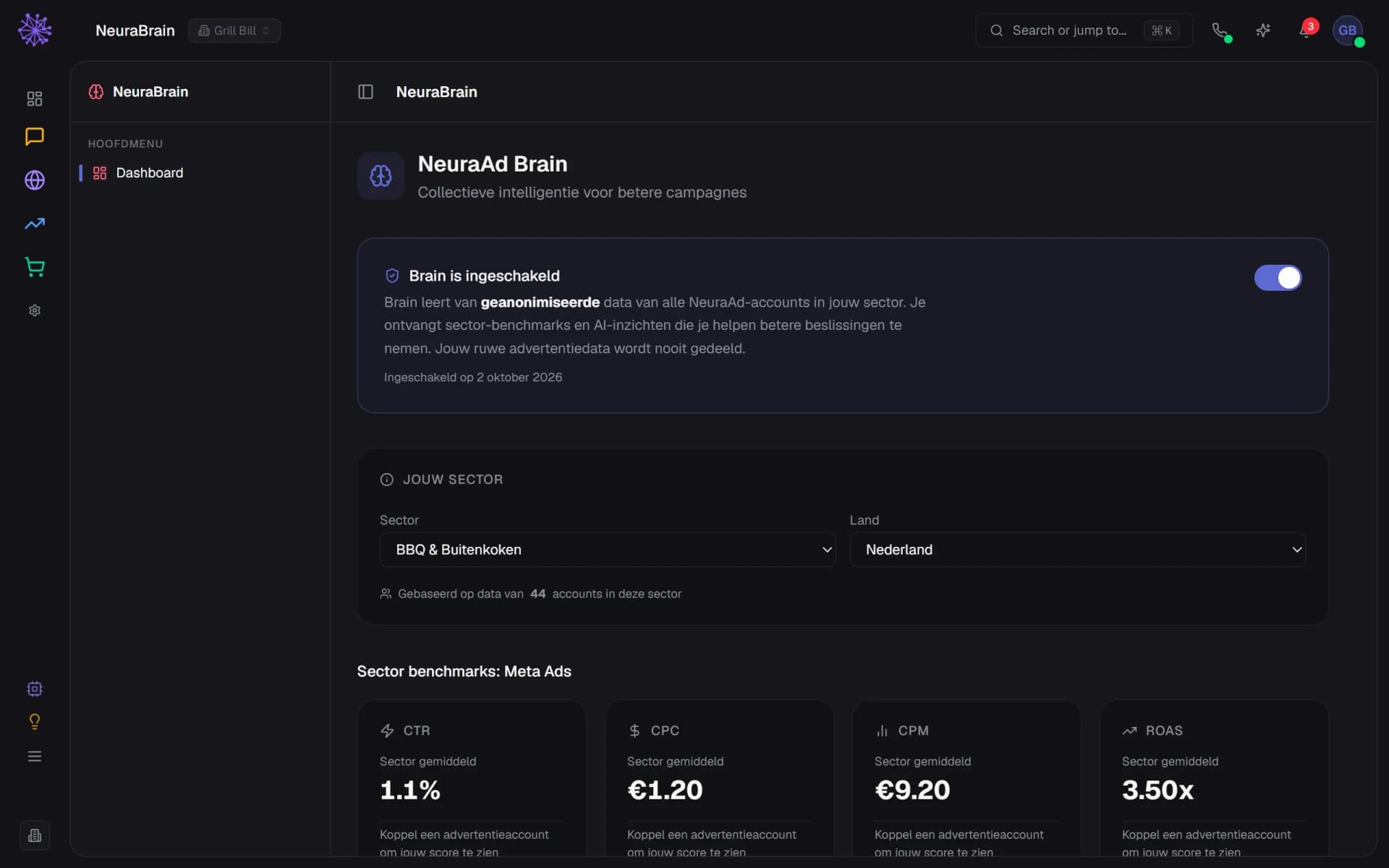Click NeuraBrain title in top bar
The height and width of the screenshot is (868, 1389).
pos(135,30)
